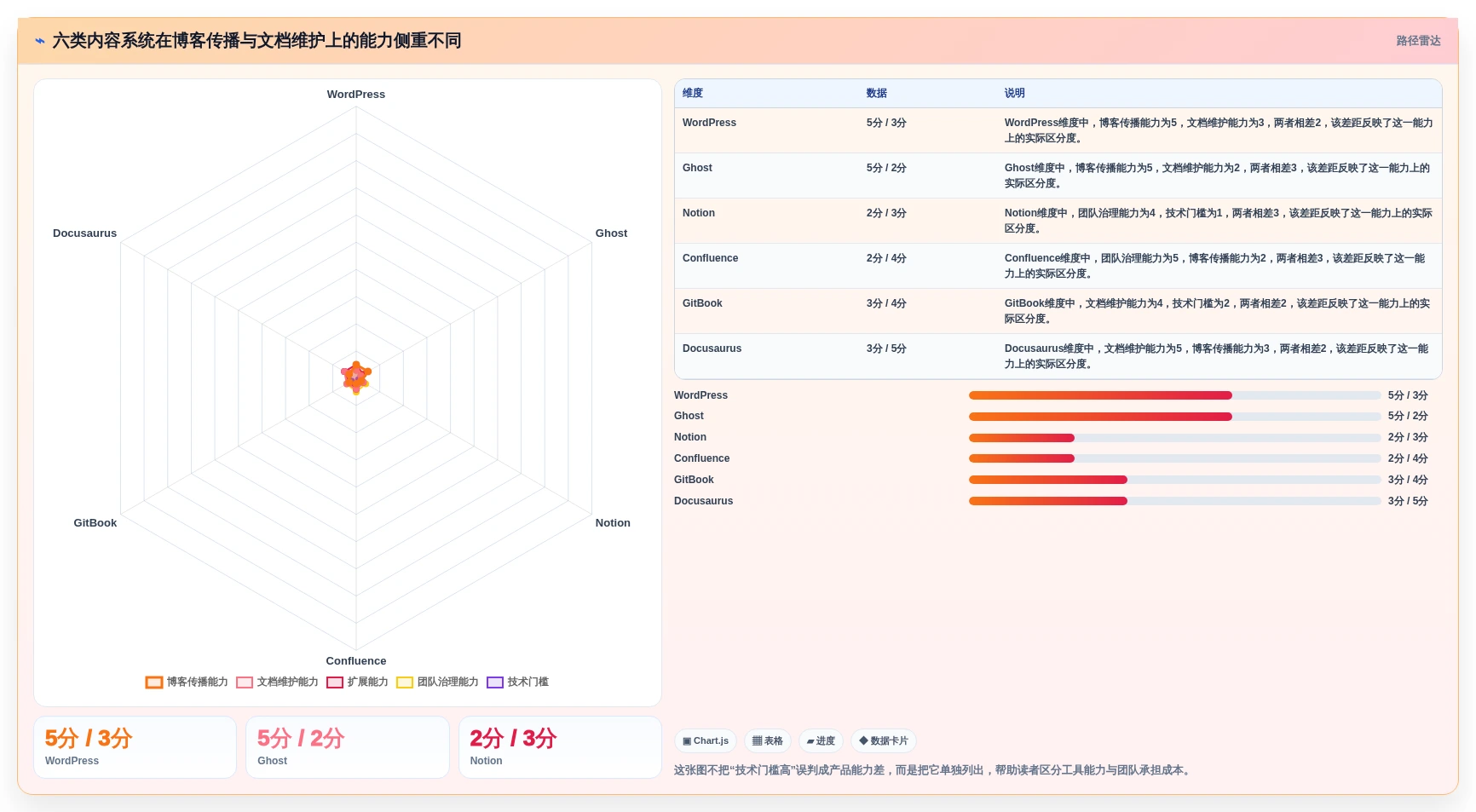Click the Docusaurus progress bar
Screen dimensions: 1476x812
click(x=1174, y=501)
